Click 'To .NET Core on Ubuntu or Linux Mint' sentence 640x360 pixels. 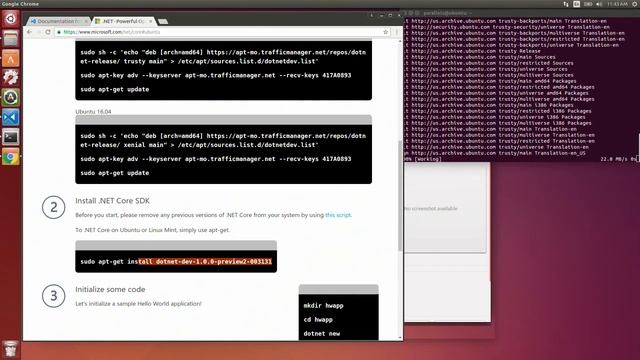[152, 230]
